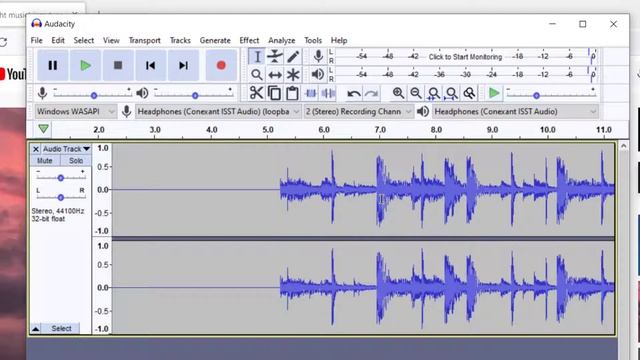Open the View menu
Viewport: 640px width, 360px height.
pos(111,40)
